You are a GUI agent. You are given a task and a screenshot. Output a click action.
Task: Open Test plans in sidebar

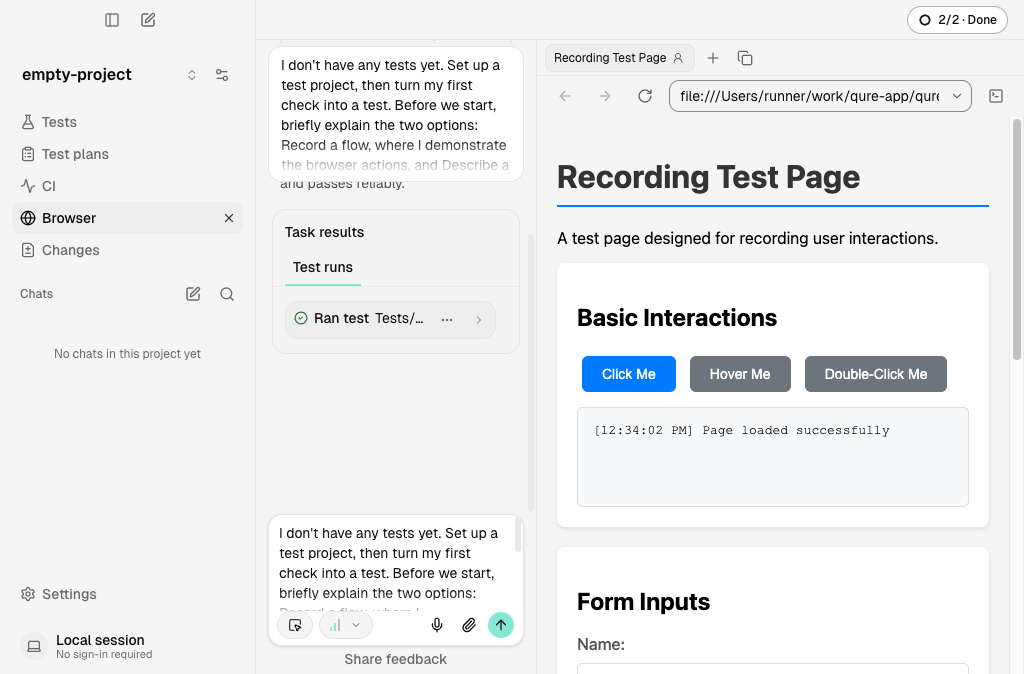tap(127, 154)
